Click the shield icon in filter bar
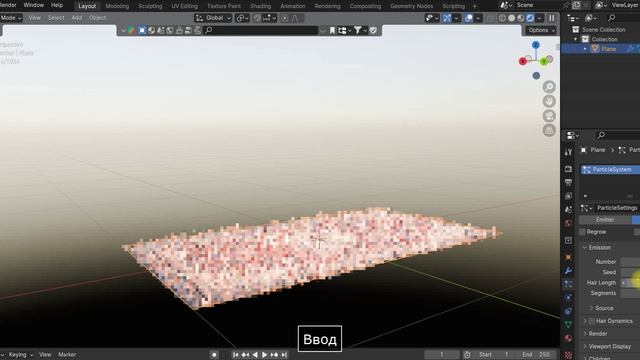Viewport: 640px width, 360px height. pos(373,30)
